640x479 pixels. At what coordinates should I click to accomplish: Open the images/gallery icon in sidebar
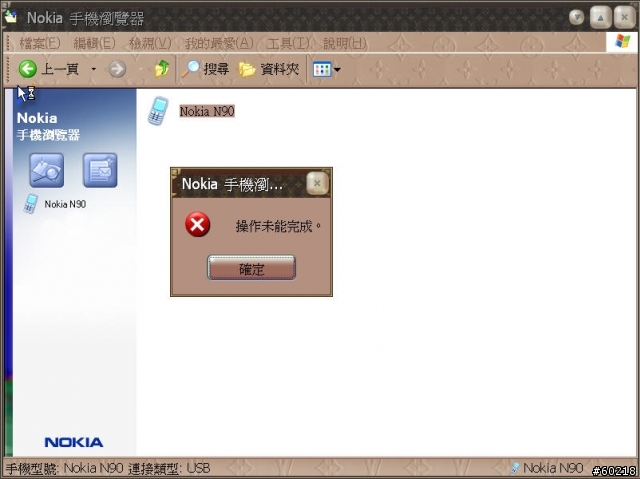[47, 171]
